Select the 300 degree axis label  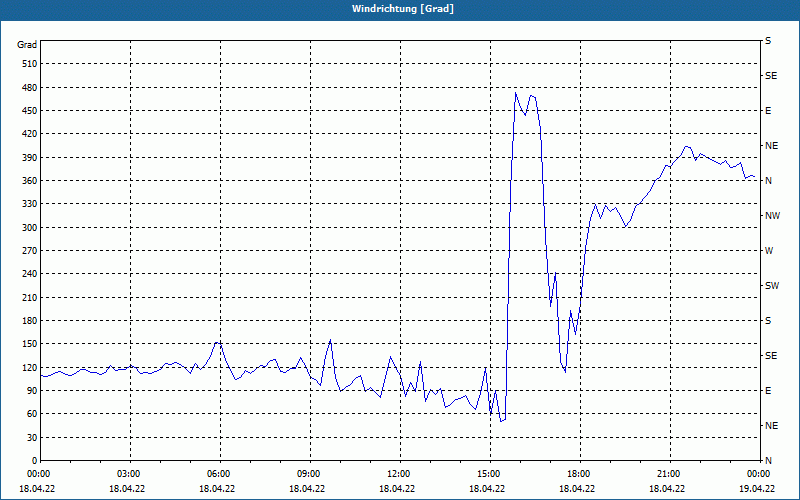30,227
